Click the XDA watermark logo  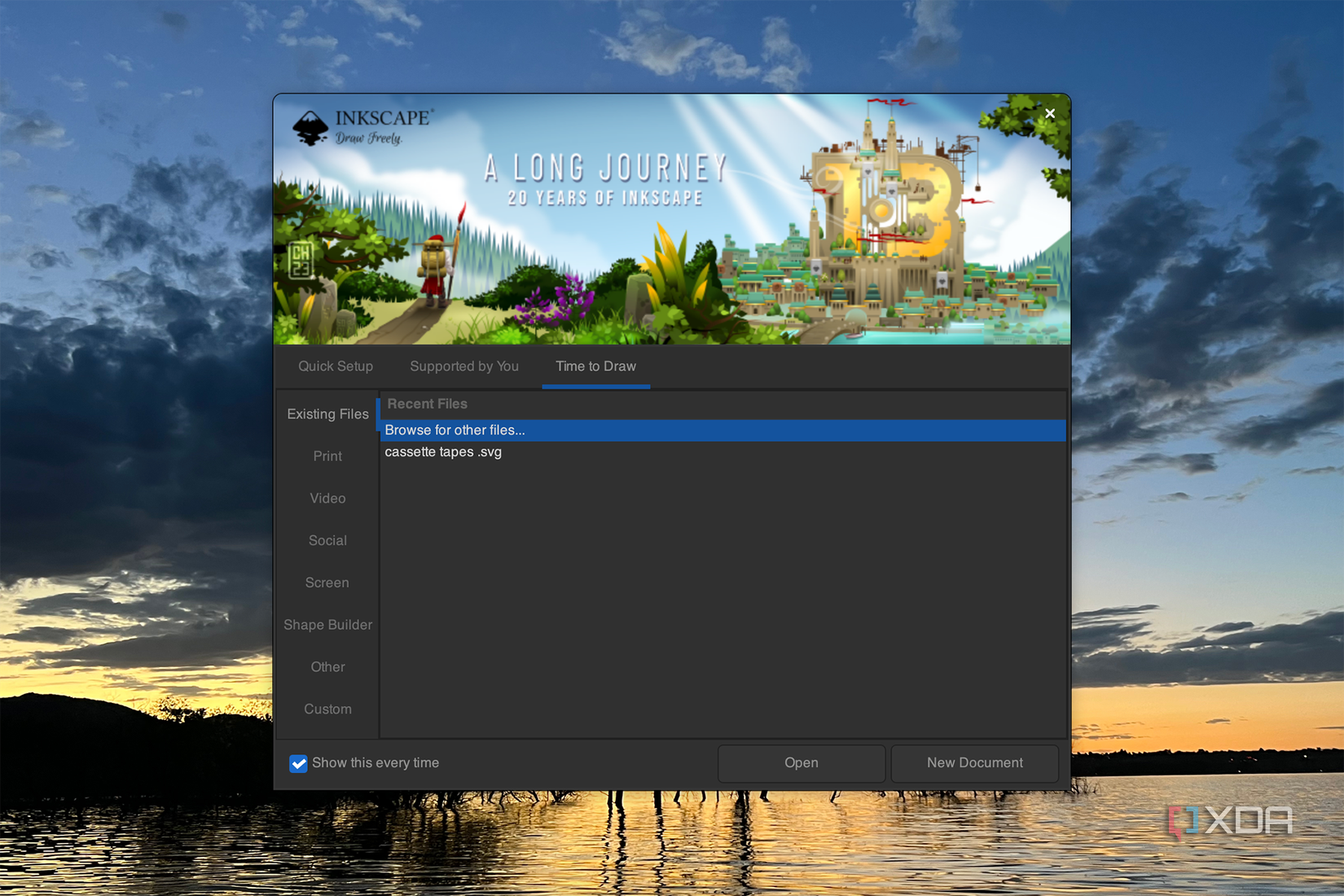(1230, 819)
